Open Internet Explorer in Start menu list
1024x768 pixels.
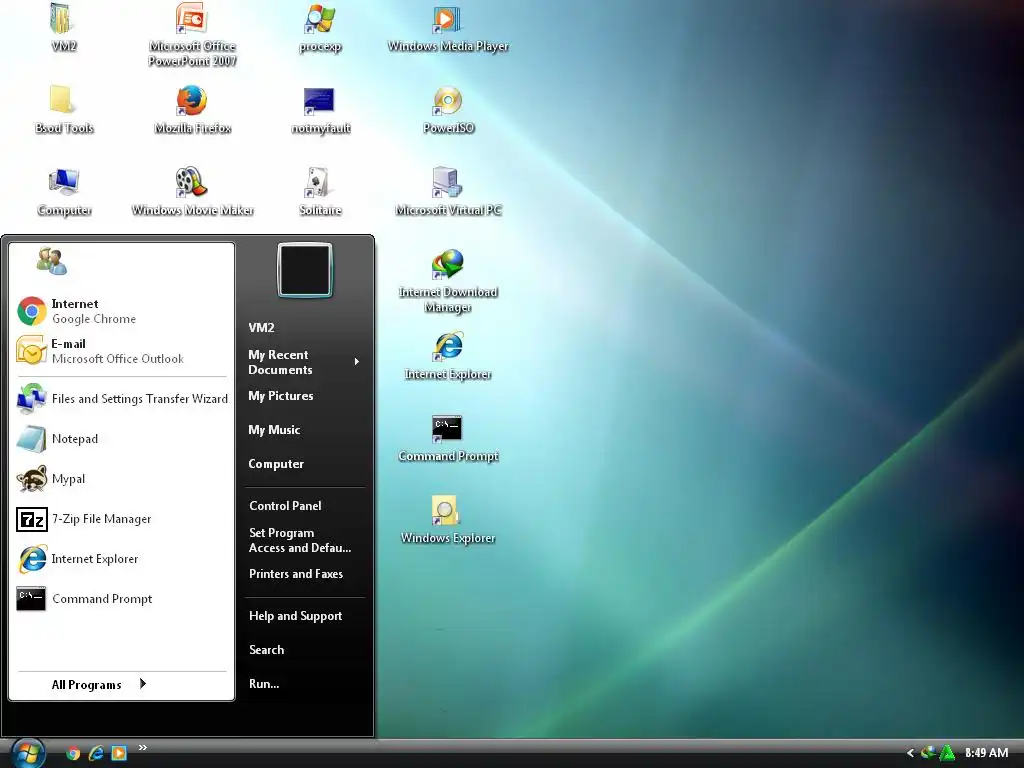coord(122,559)
